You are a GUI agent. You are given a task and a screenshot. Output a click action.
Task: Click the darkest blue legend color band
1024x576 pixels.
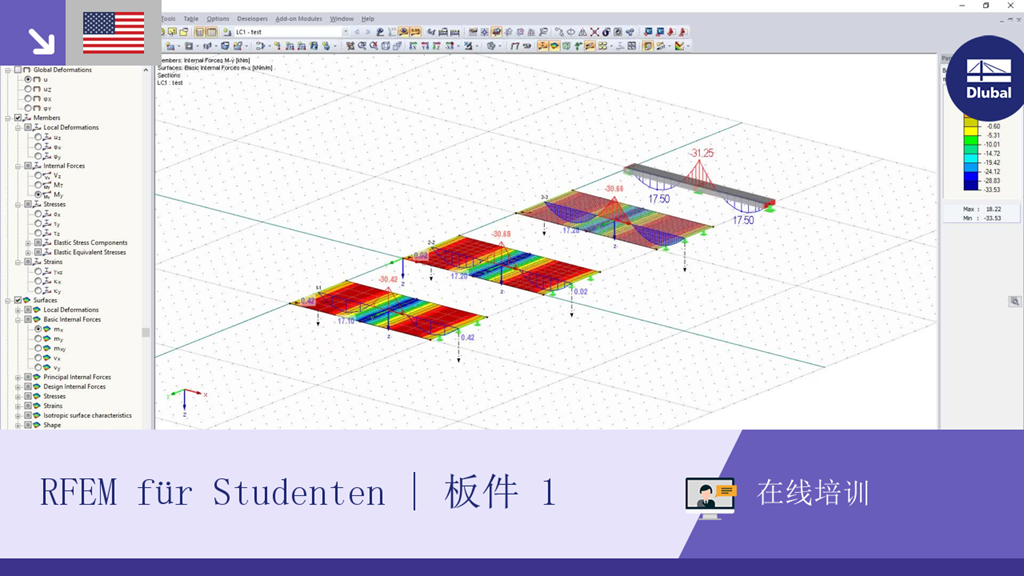click(971, 185)
